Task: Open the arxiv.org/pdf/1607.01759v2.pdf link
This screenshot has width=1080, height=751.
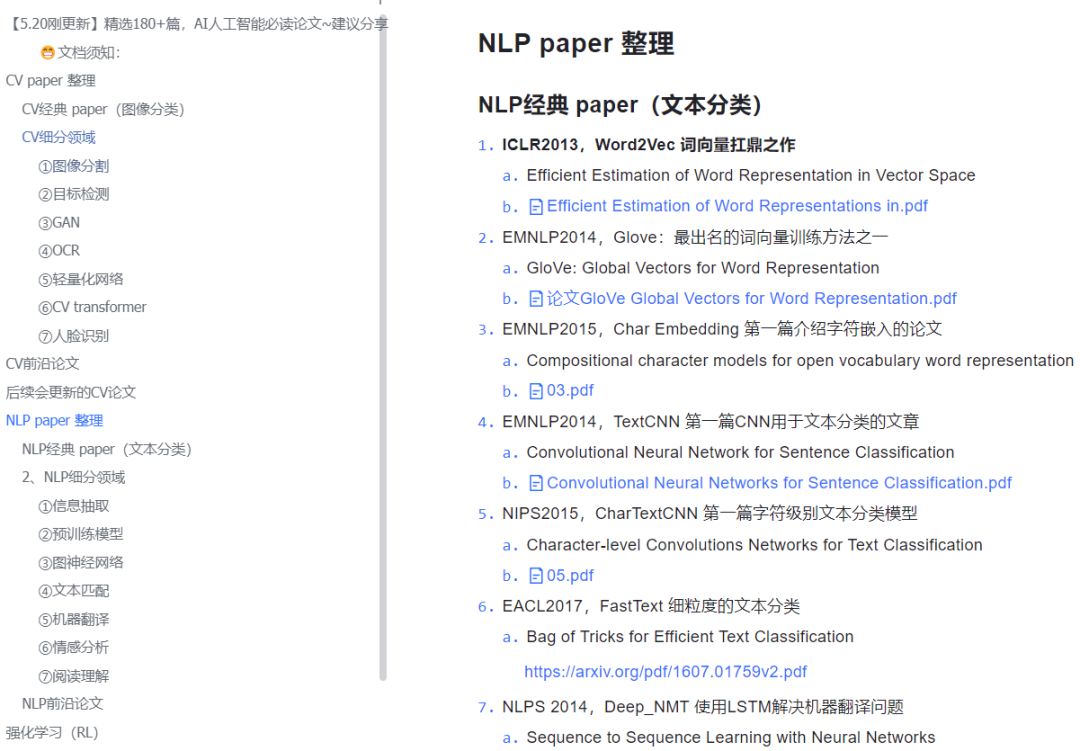Action: (x=665, y=672)
